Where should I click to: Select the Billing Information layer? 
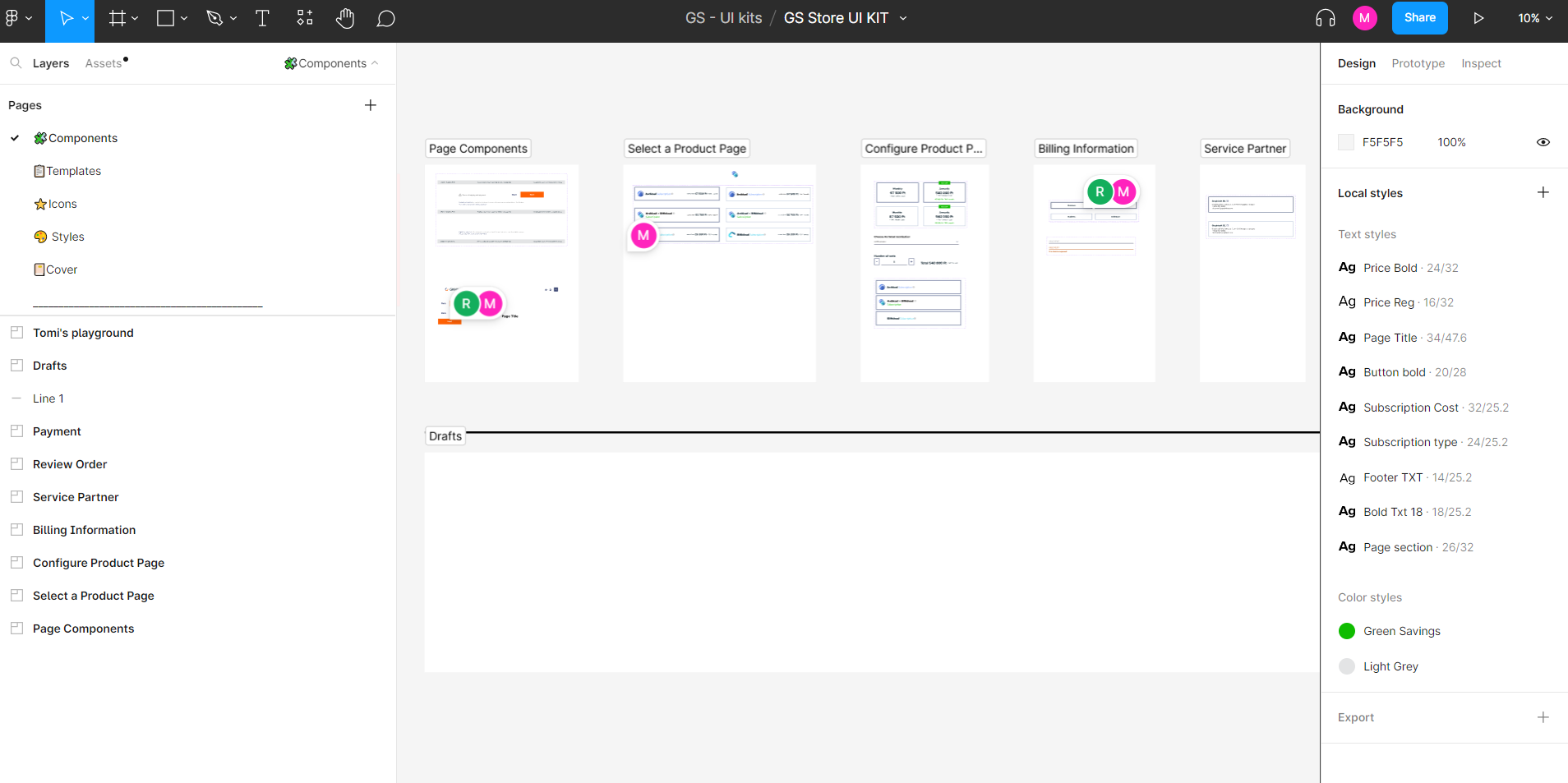tap(84, 530)
